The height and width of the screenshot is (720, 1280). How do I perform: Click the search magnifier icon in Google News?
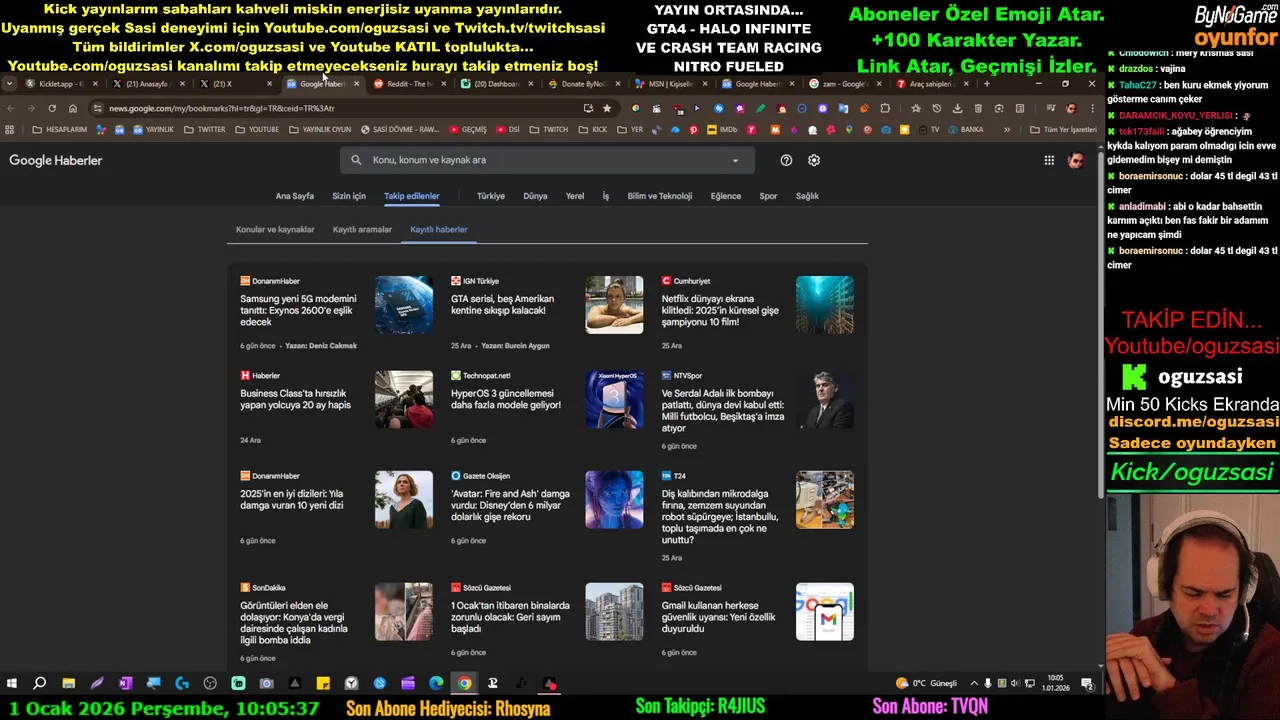[356, 160]
